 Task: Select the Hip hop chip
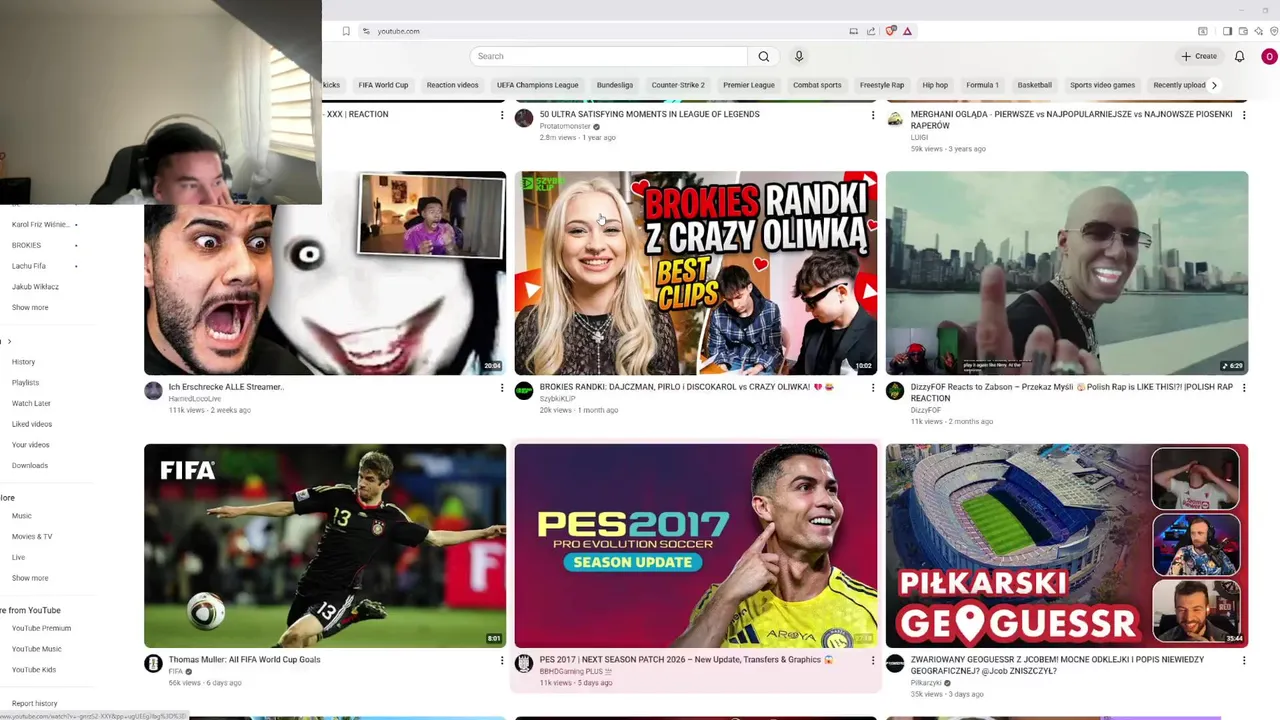click(935, 85)
